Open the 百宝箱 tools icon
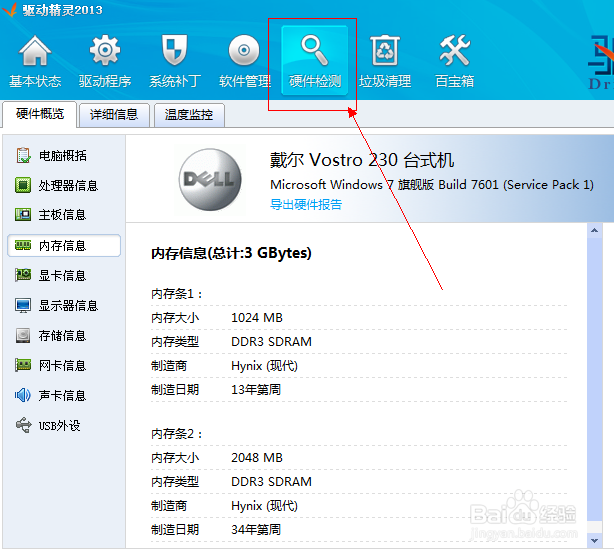 [x=455, y=50]
